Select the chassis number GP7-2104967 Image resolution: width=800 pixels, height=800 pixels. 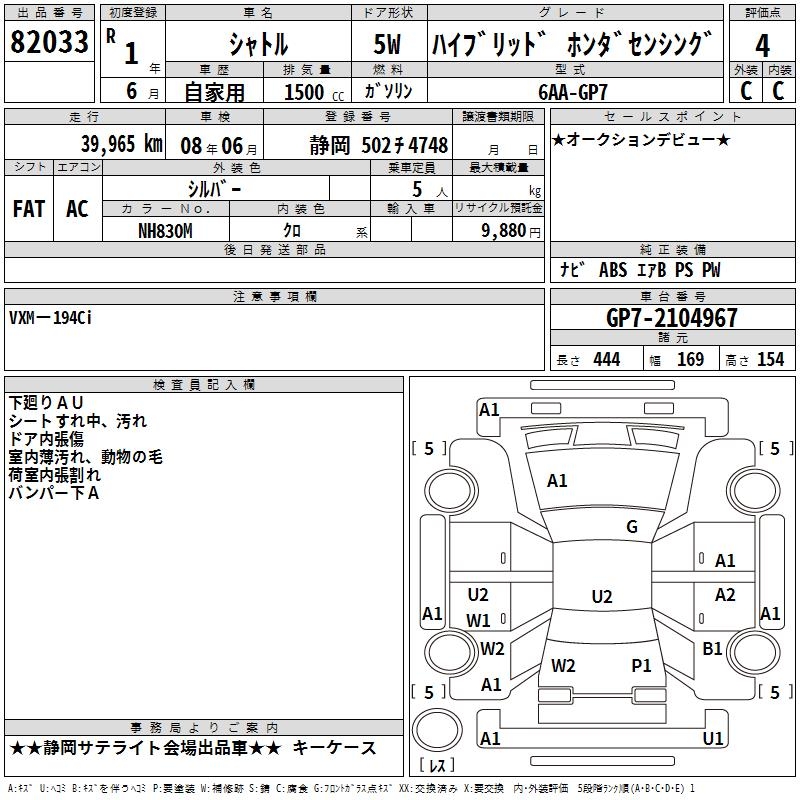click(672, 318)
